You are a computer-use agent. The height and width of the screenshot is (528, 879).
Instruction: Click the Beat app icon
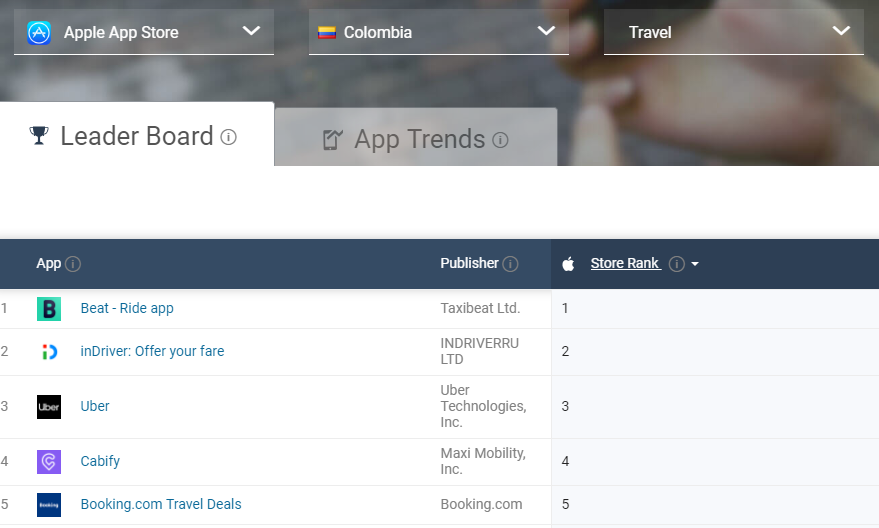[49, 309]
